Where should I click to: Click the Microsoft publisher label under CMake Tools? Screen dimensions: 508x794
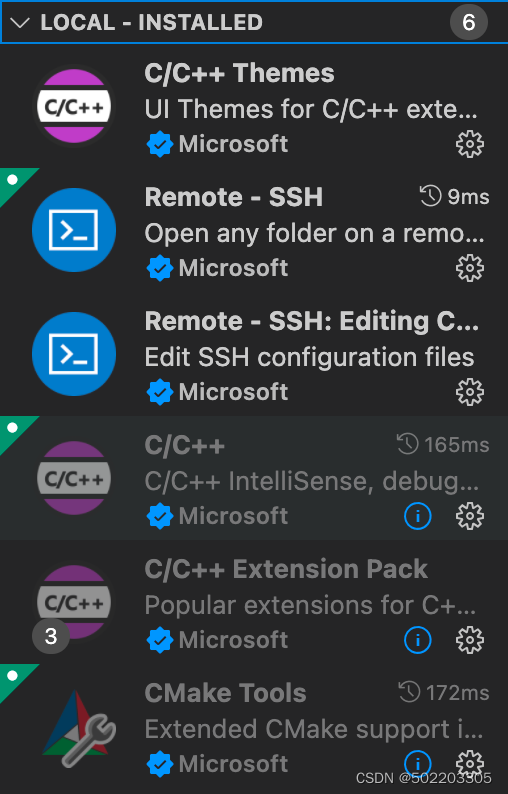tap(233, 764)
